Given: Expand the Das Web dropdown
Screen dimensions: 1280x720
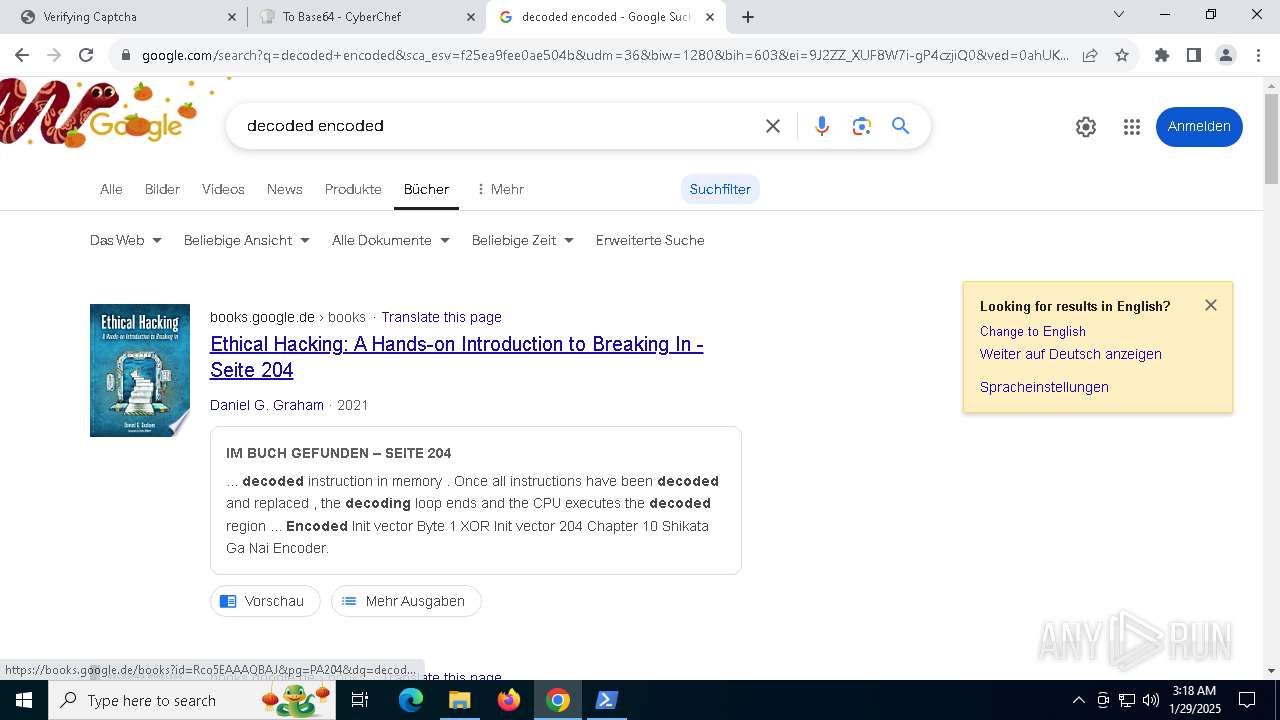Looking at the screenshot, I should pyautogui.click(x=126, y=240).
